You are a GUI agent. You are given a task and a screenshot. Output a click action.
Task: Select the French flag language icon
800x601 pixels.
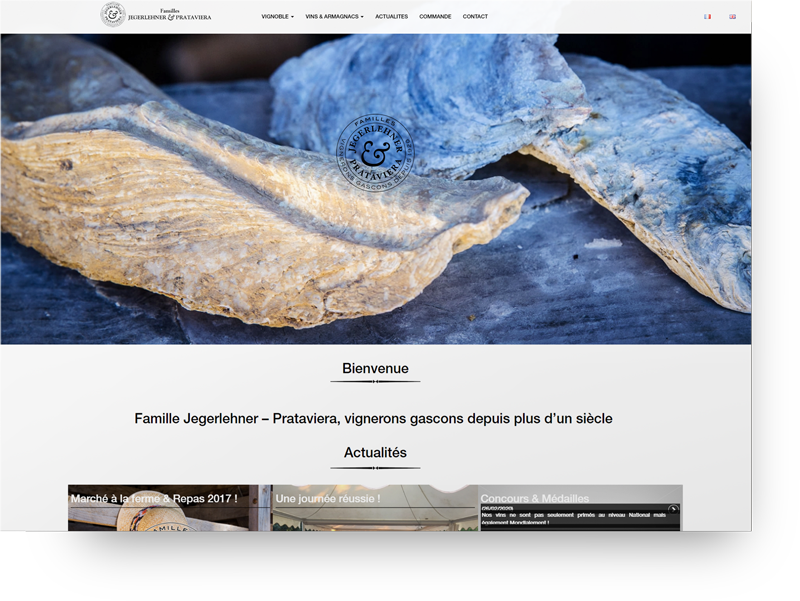[x=708, y=16]
